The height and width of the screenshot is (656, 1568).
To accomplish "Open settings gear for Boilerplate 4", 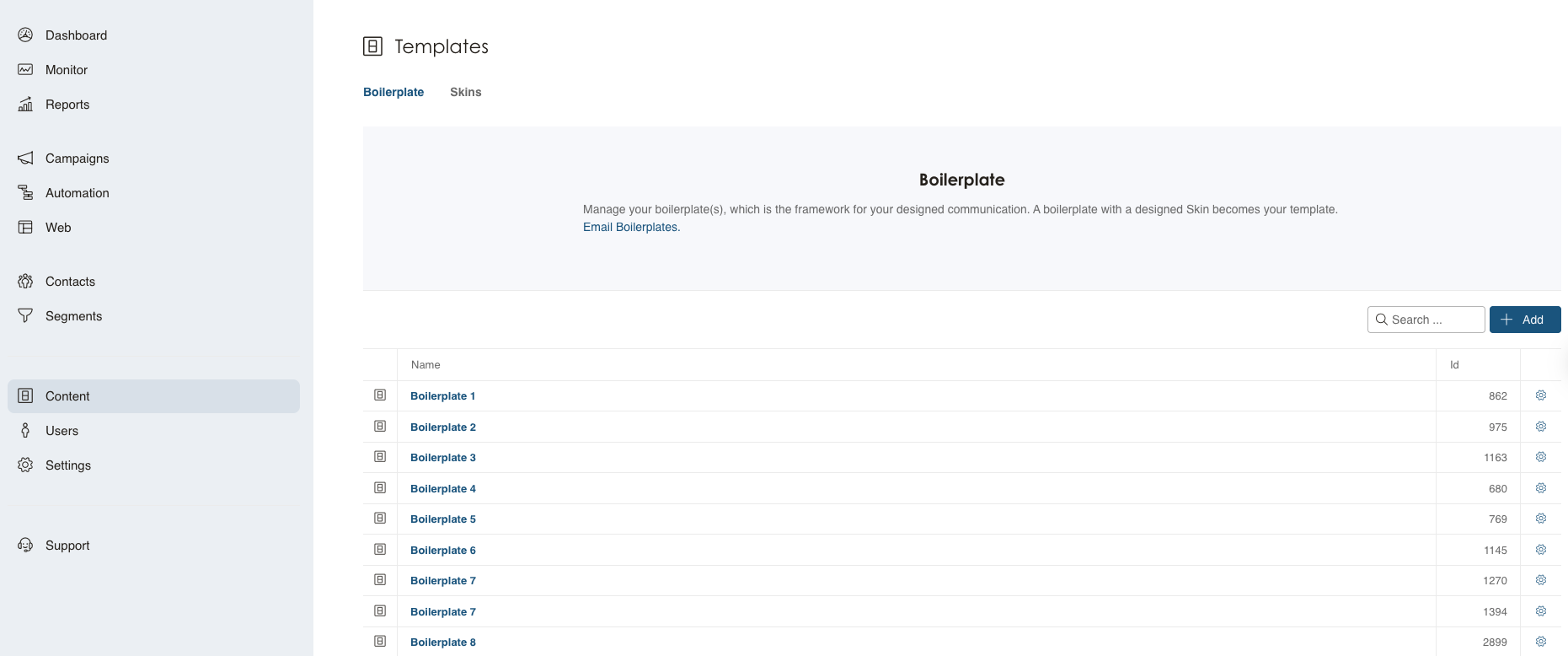I will point(1540,488).
